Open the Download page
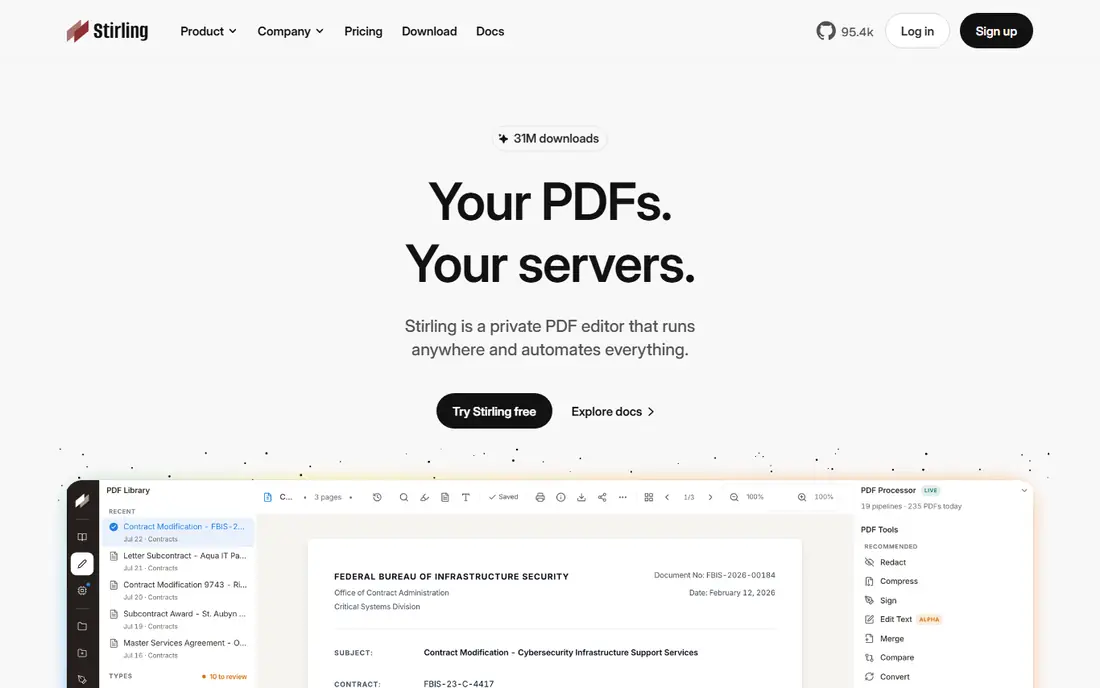 pos(429,32)
